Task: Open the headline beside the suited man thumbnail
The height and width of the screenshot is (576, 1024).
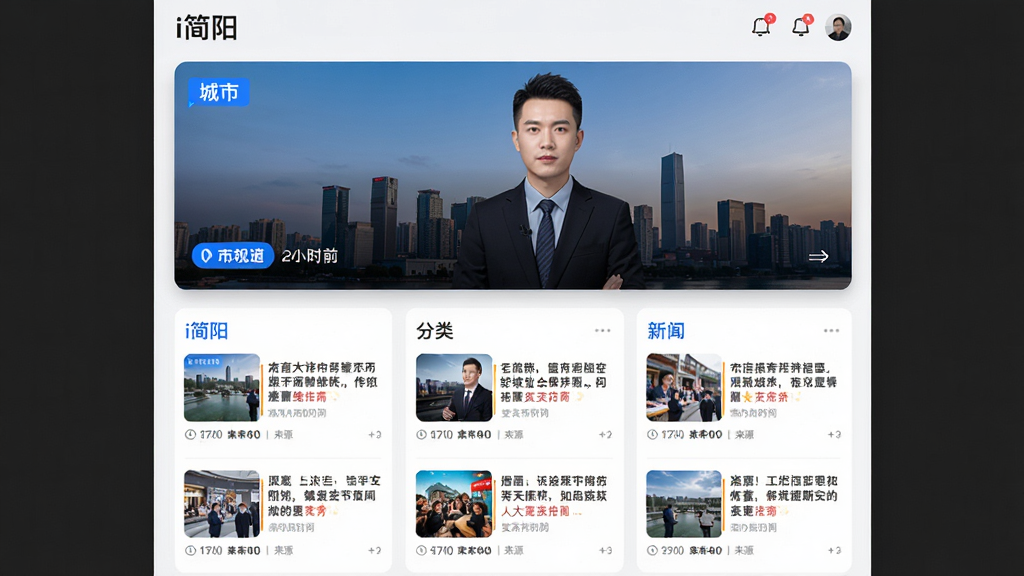Action: [x=554, y=382]
